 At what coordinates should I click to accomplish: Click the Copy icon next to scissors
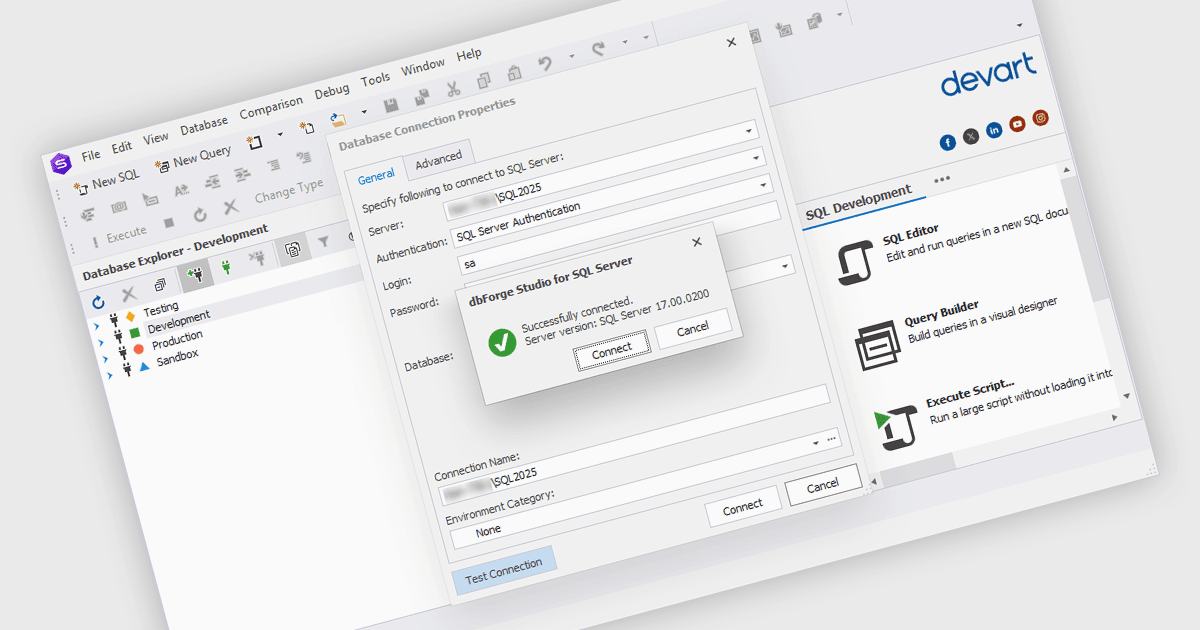(483, 80)
